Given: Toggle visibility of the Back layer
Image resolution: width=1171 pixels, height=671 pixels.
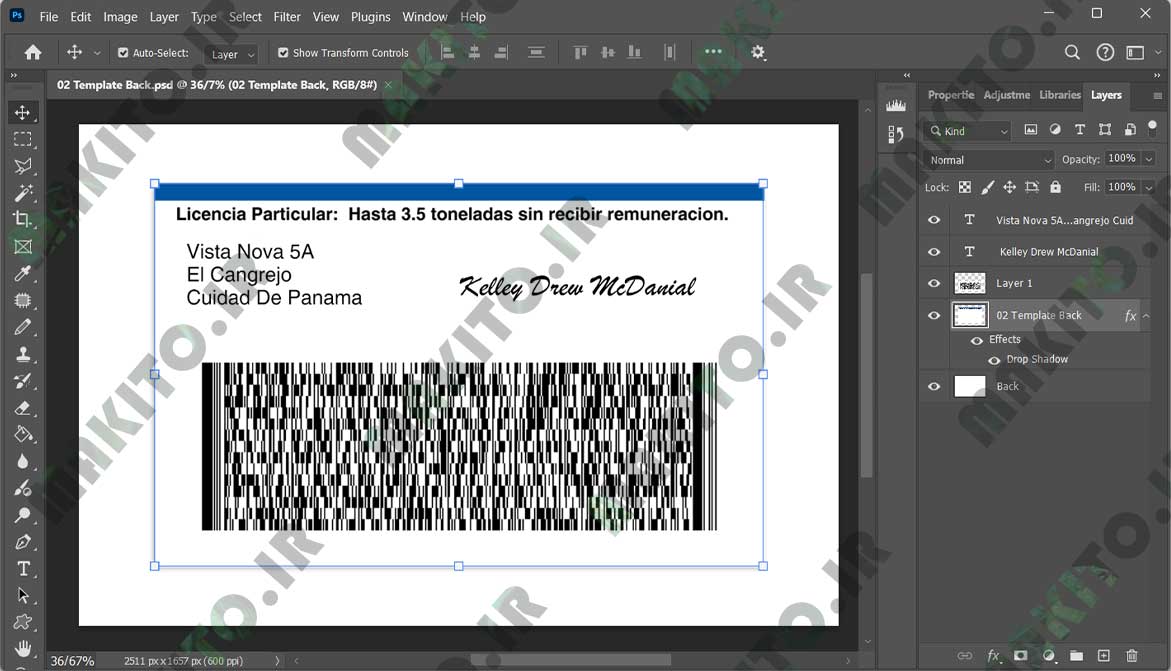Looking at the screenshot, I should click(934, 386).
